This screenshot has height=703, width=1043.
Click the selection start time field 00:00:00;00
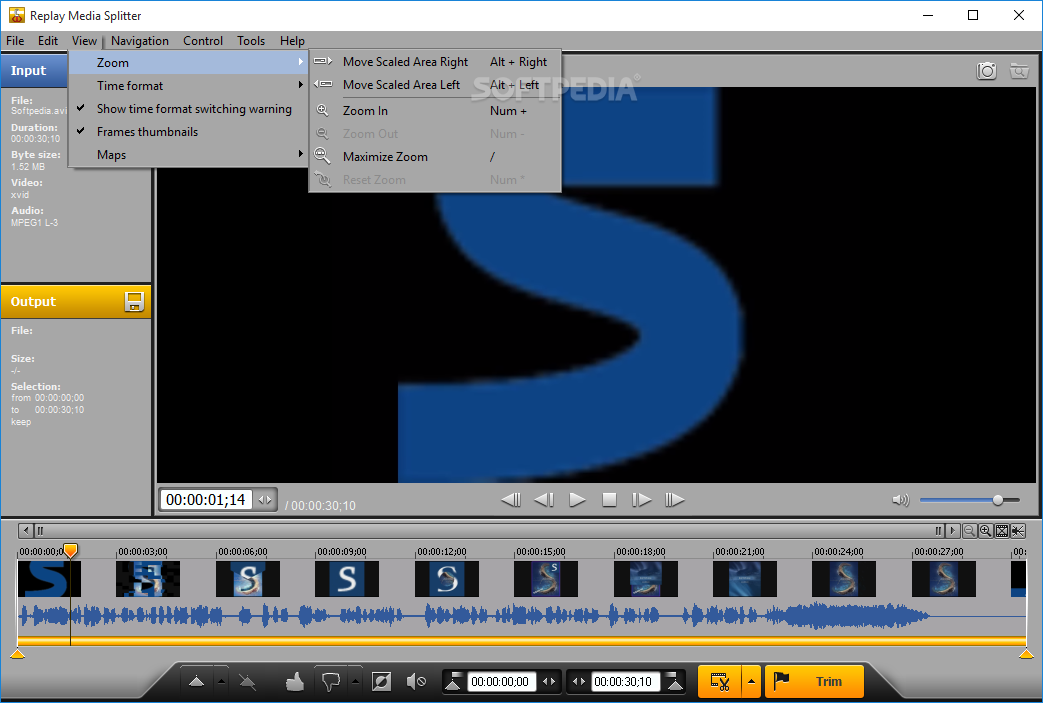[x=500, y=682]
